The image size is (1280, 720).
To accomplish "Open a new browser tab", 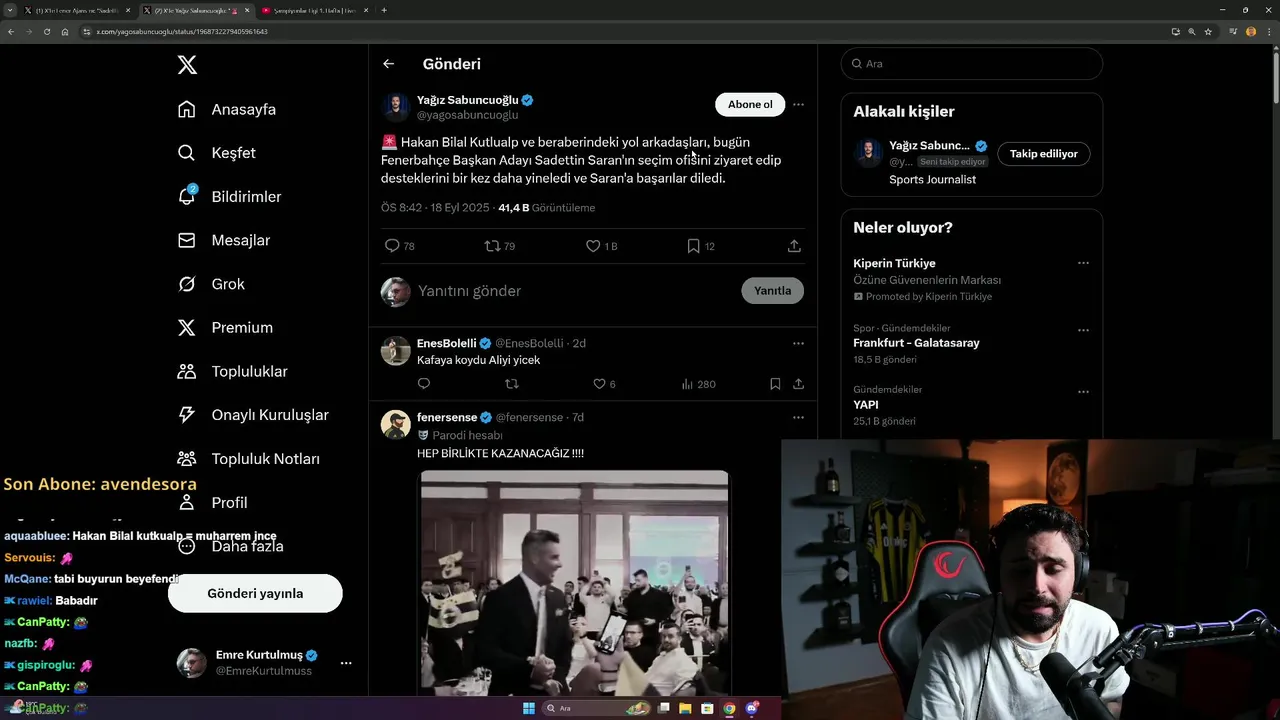I will (x=384, y=10).
